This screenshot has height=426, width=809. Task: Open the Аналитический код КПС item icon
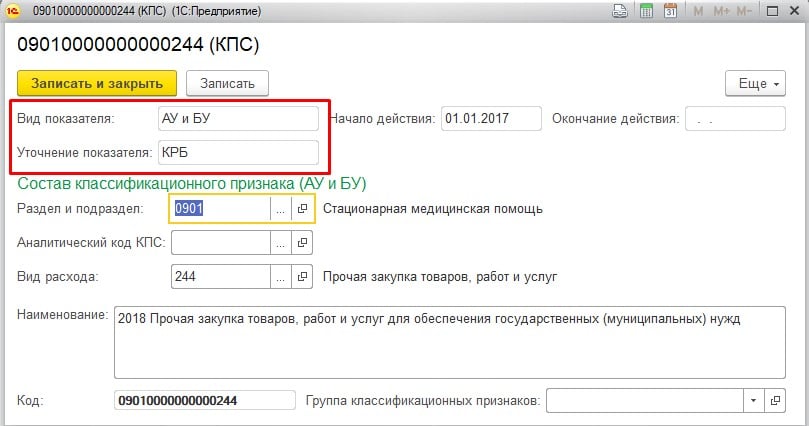click(302, 242)
